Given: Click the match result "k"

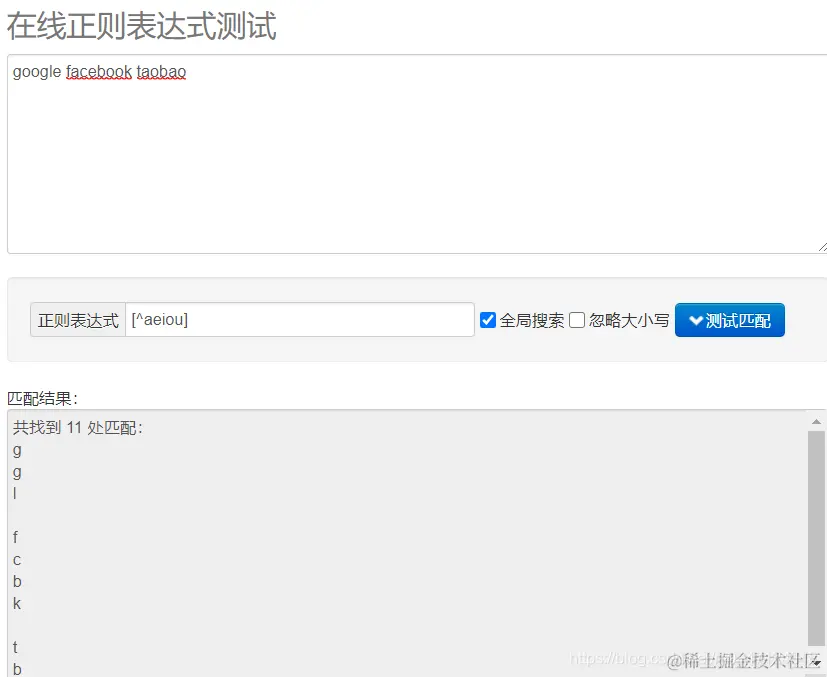Looking at the screenshot, I should click(x=17, y=603).
